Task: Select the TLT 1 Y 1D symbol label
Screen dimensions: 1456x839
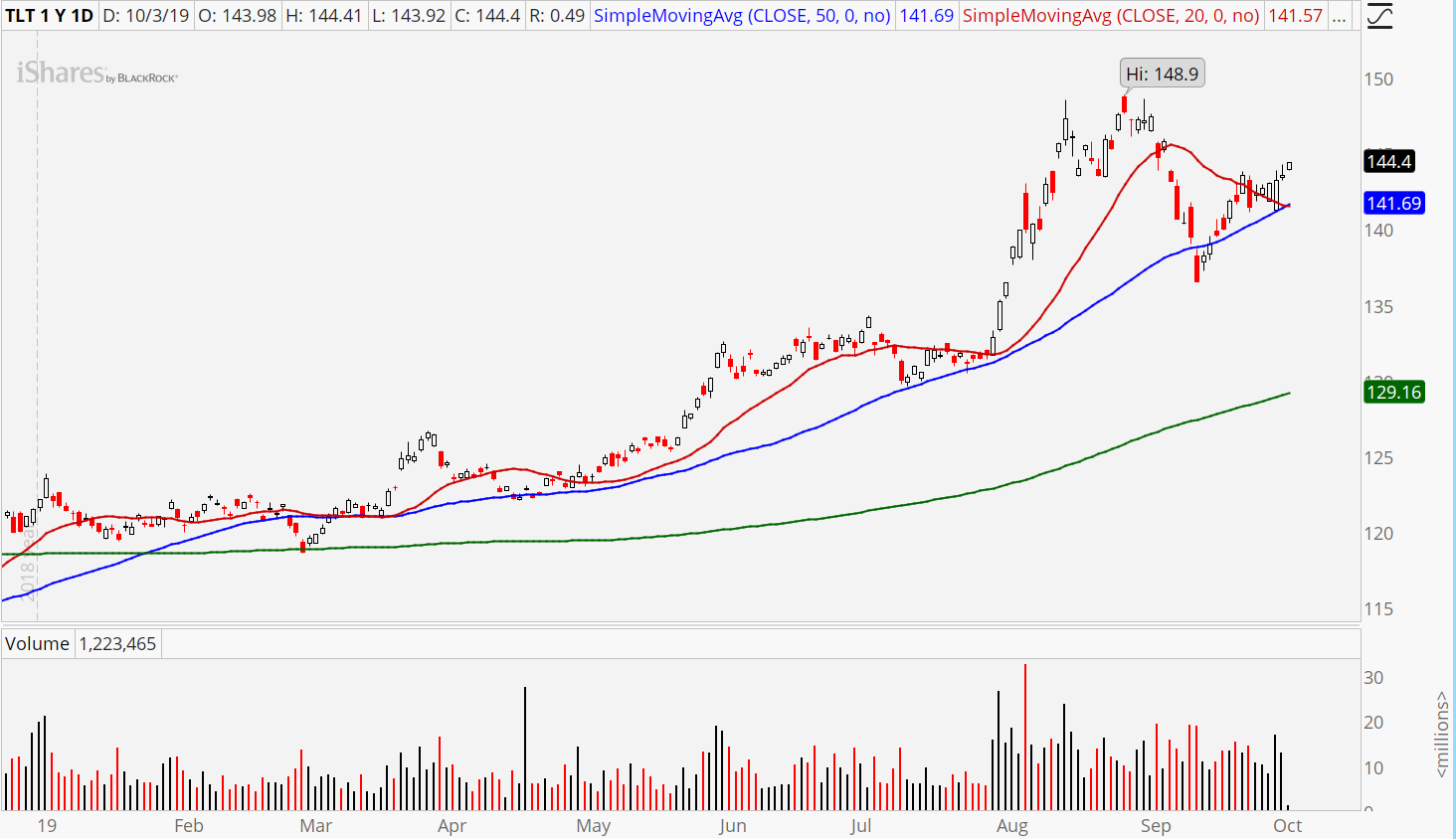Action: 50,16
